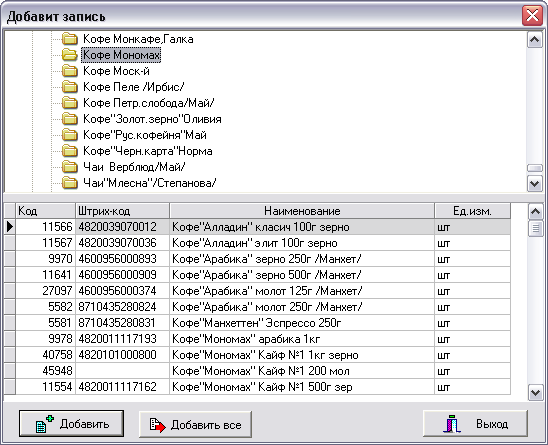Click the Штрих-код column header
The width and height of the screenshot is (548, 445).
[122, 211]
